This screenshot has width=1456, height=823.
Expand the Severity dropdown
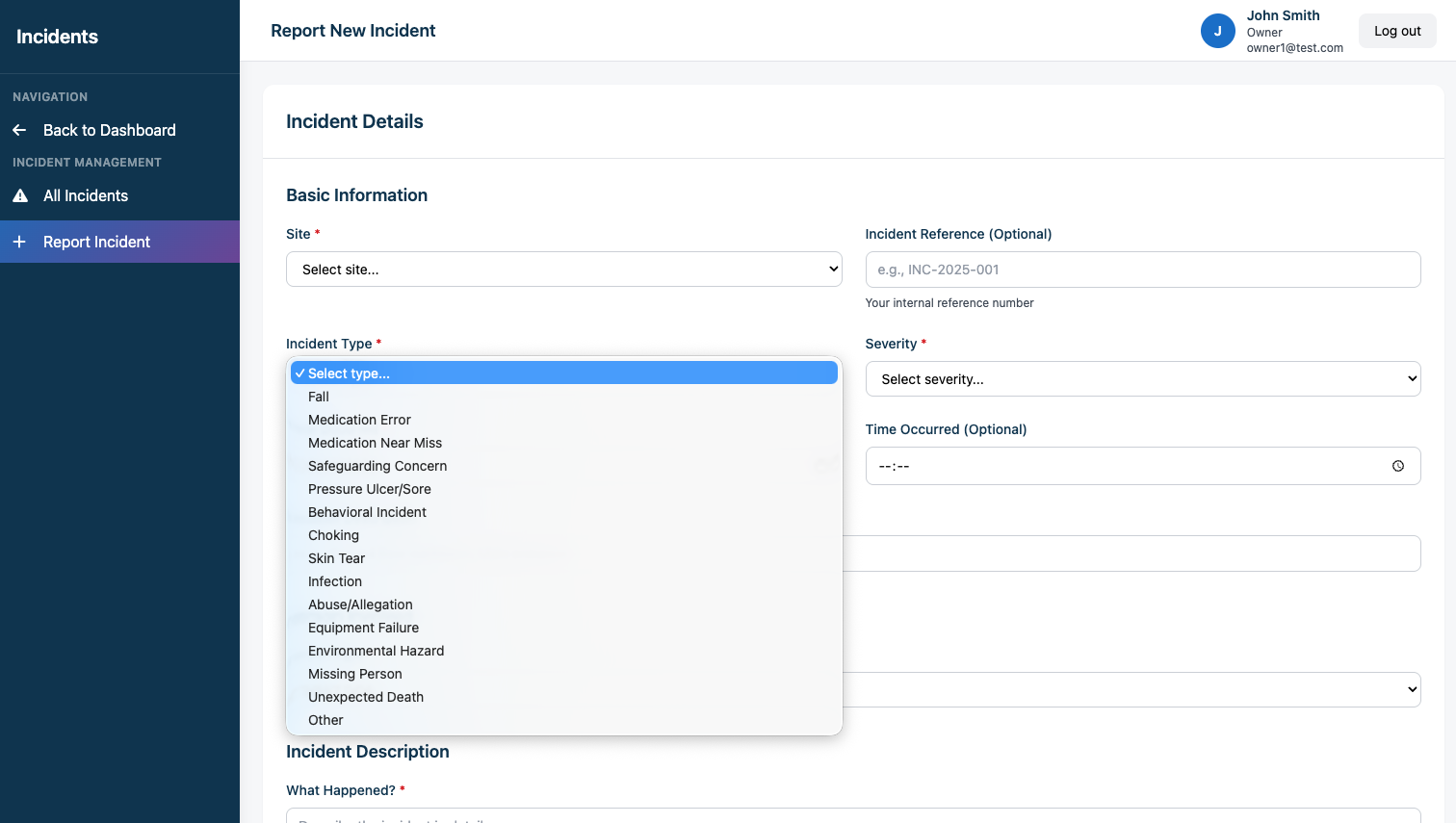coord(1142,379)
